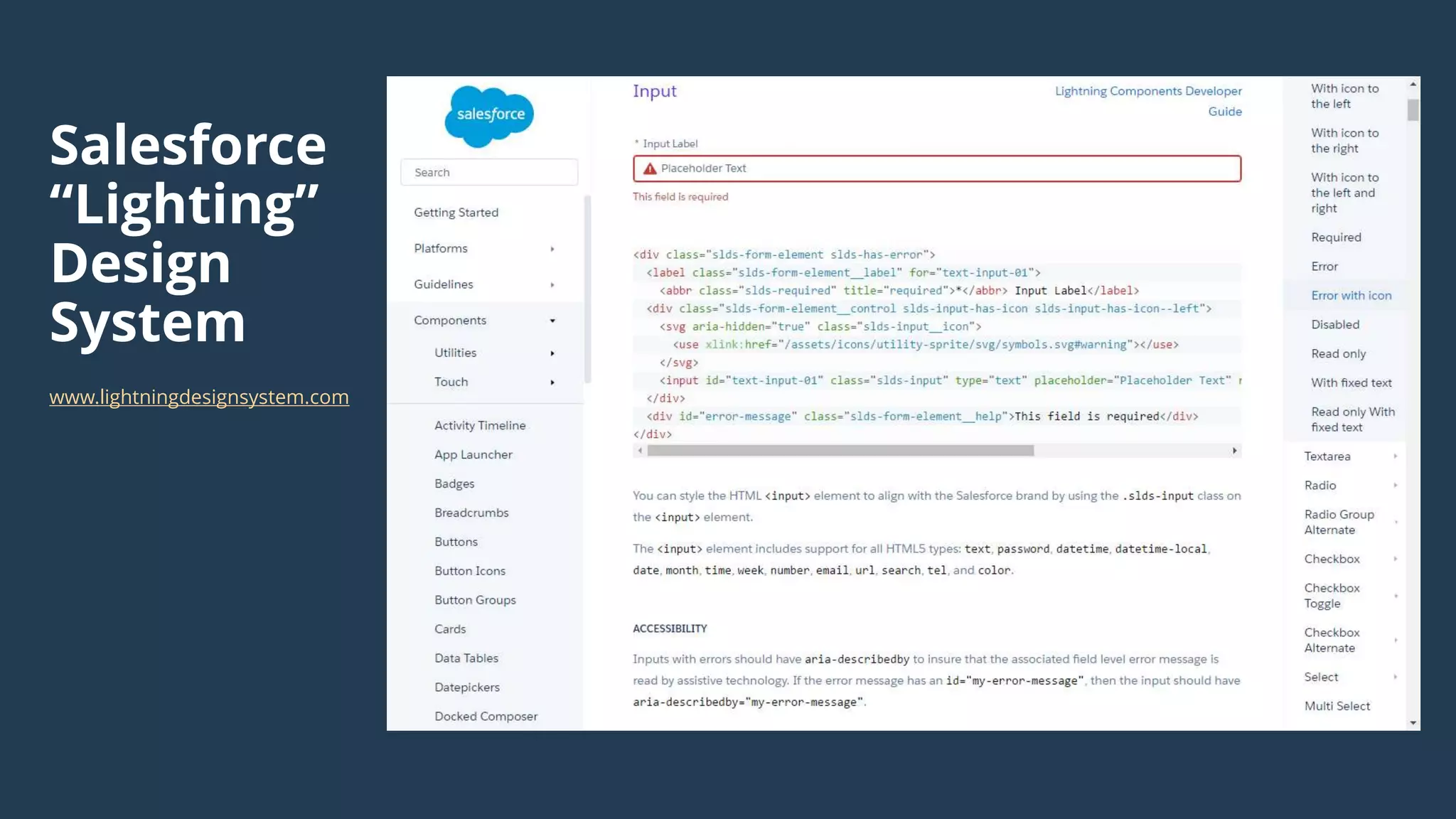Open Cards component page

point(450,629)
